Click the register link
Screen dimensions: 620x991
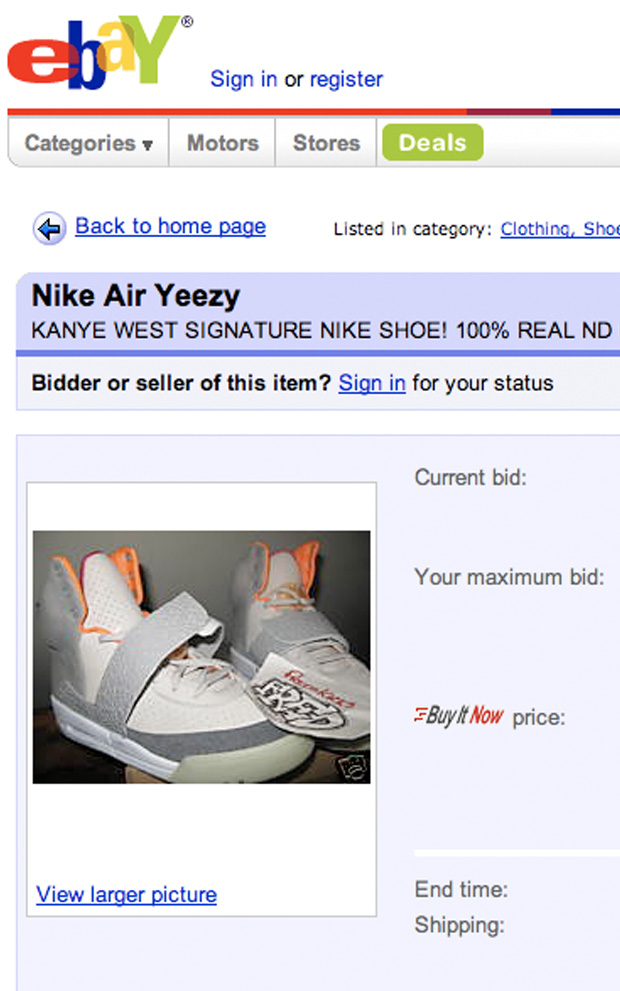(x=346, y=79)
